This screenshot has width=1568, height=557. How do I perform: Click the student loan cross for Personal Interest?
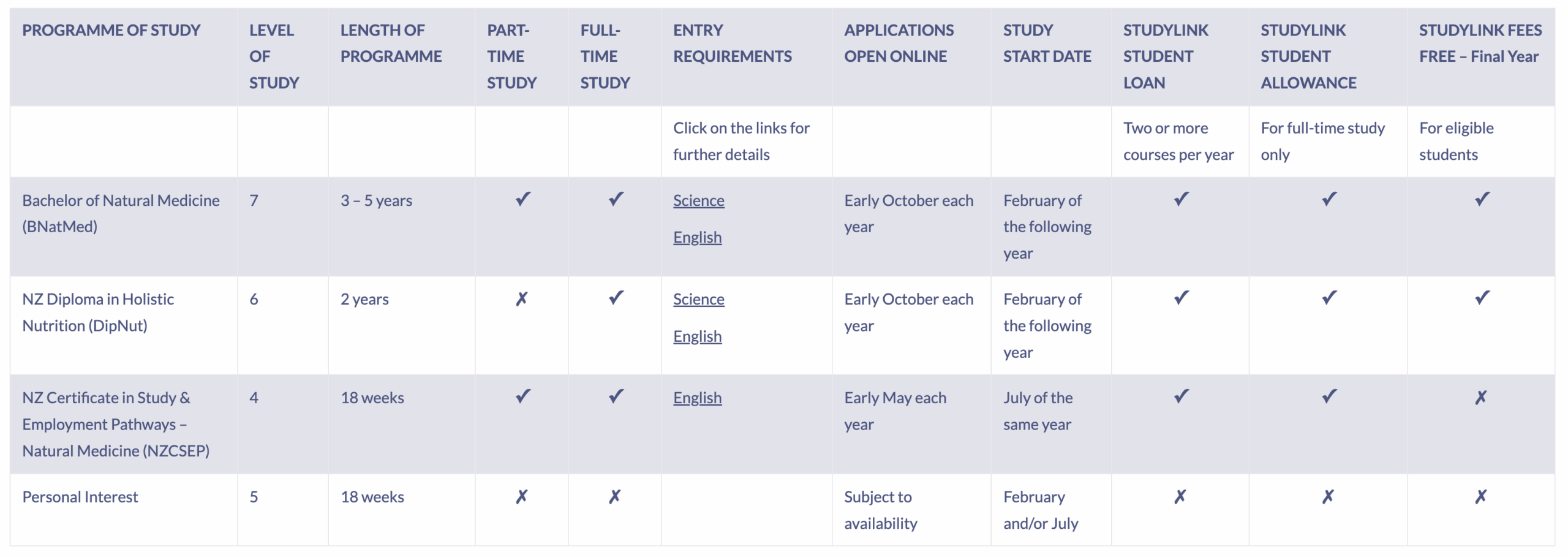click(1180, 496)
